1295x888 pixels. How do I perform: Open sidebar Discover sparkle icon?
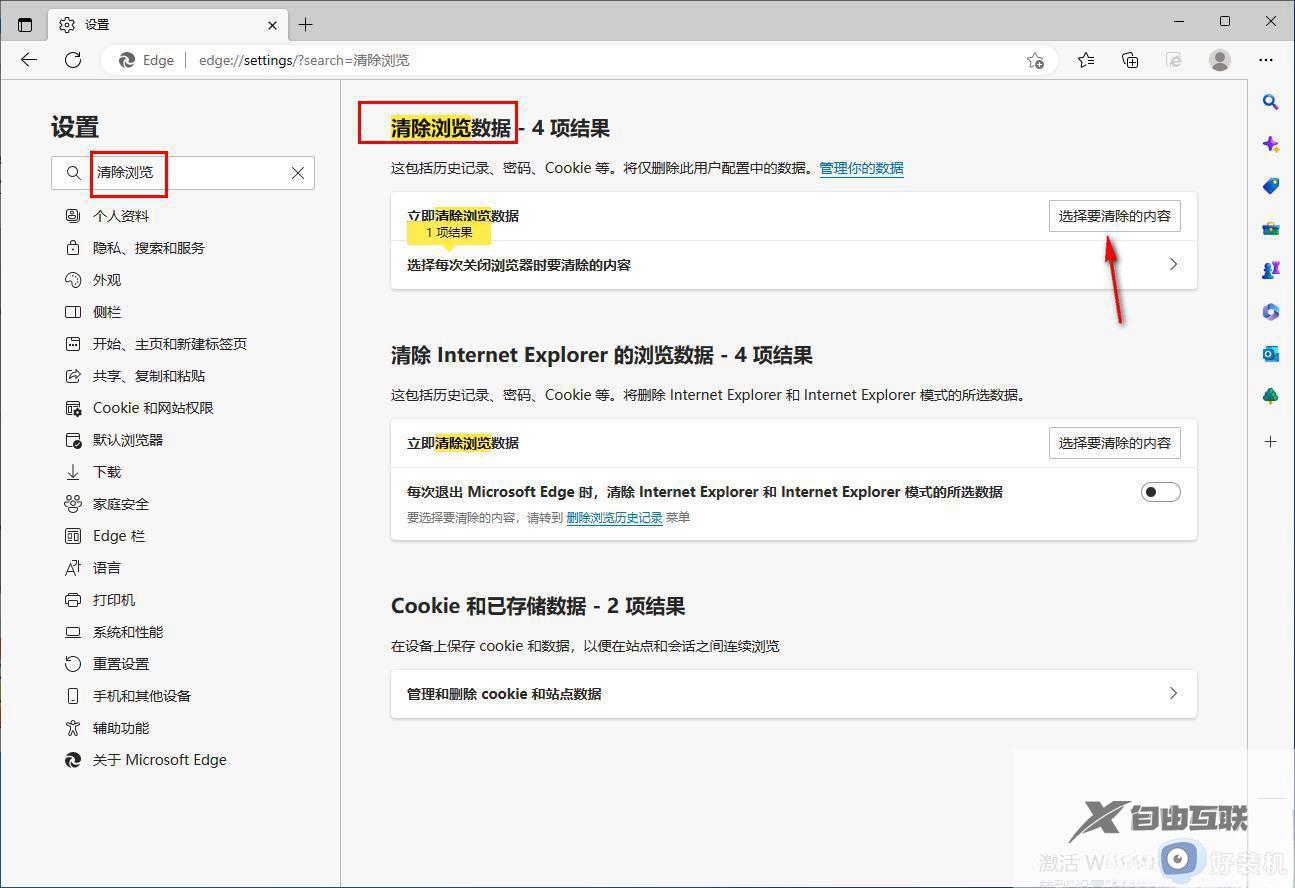[x=1271, y=144]
